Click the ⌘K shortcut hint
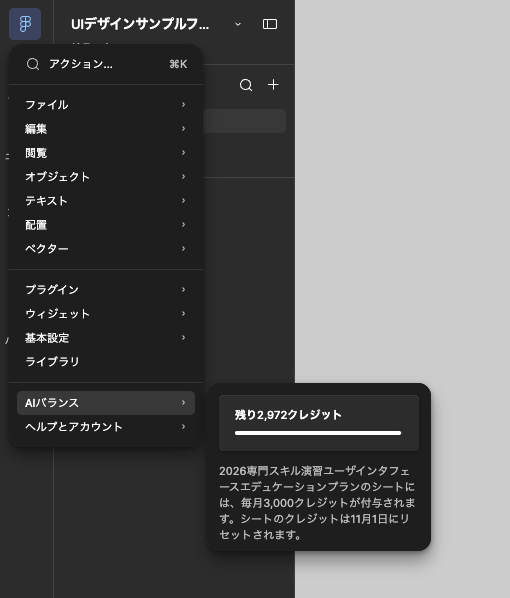The width and height of the screenshot is (510, 598). point(178,64)
